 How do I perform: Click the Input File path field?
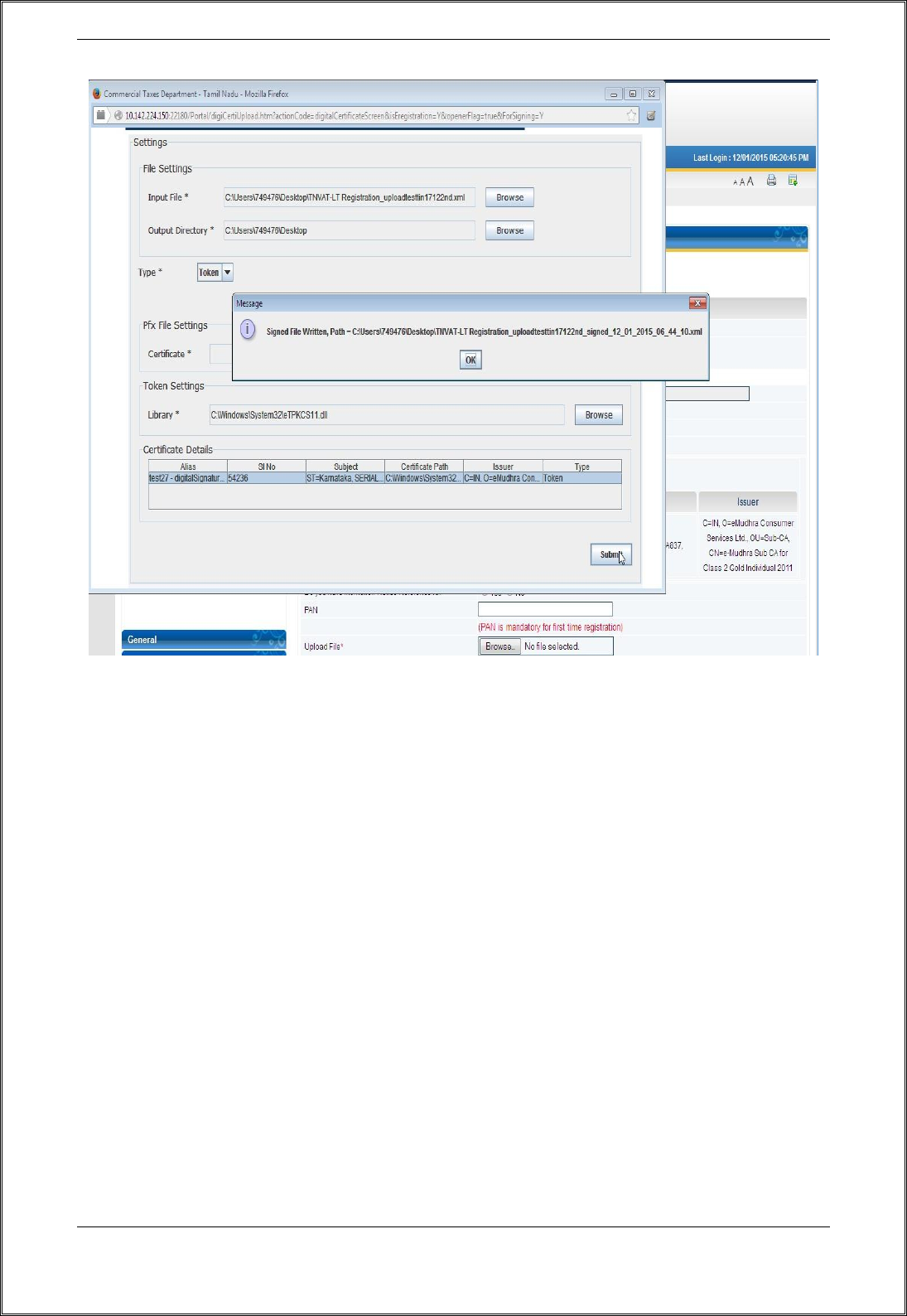pyautogui.click(x=349, y=197)
